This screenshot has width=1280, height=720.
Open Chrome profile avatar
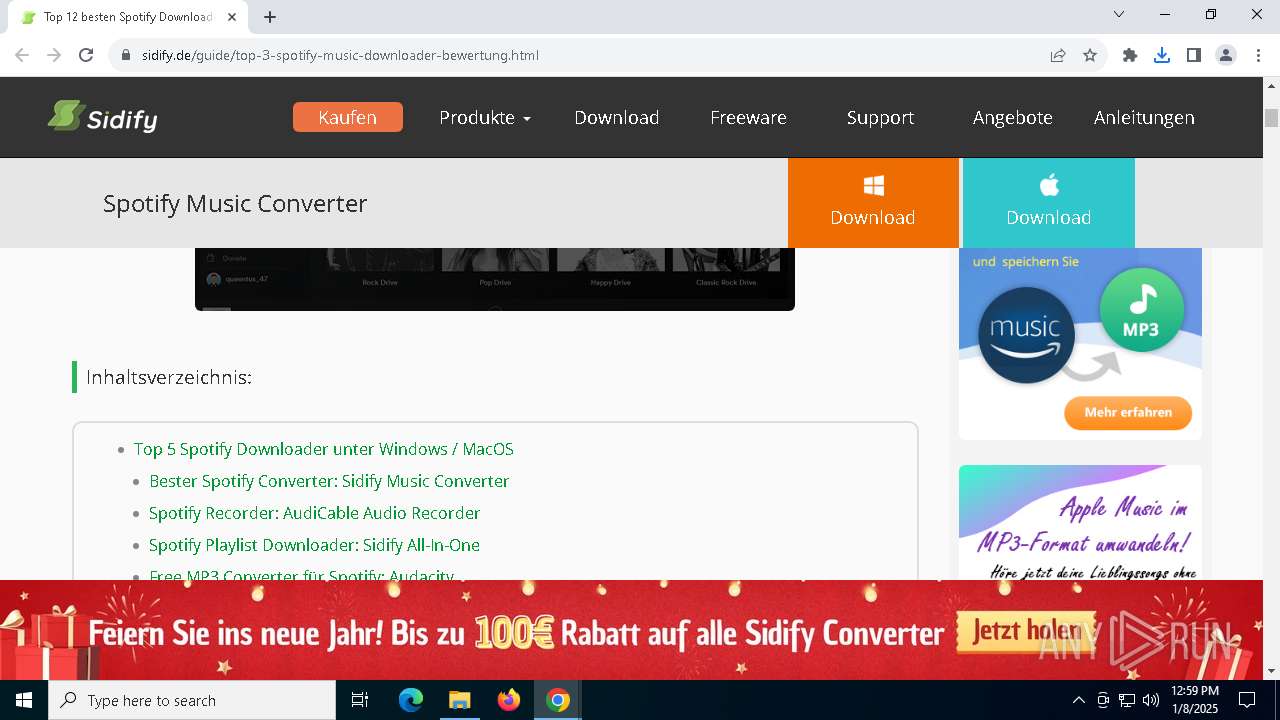(1226, 55)
